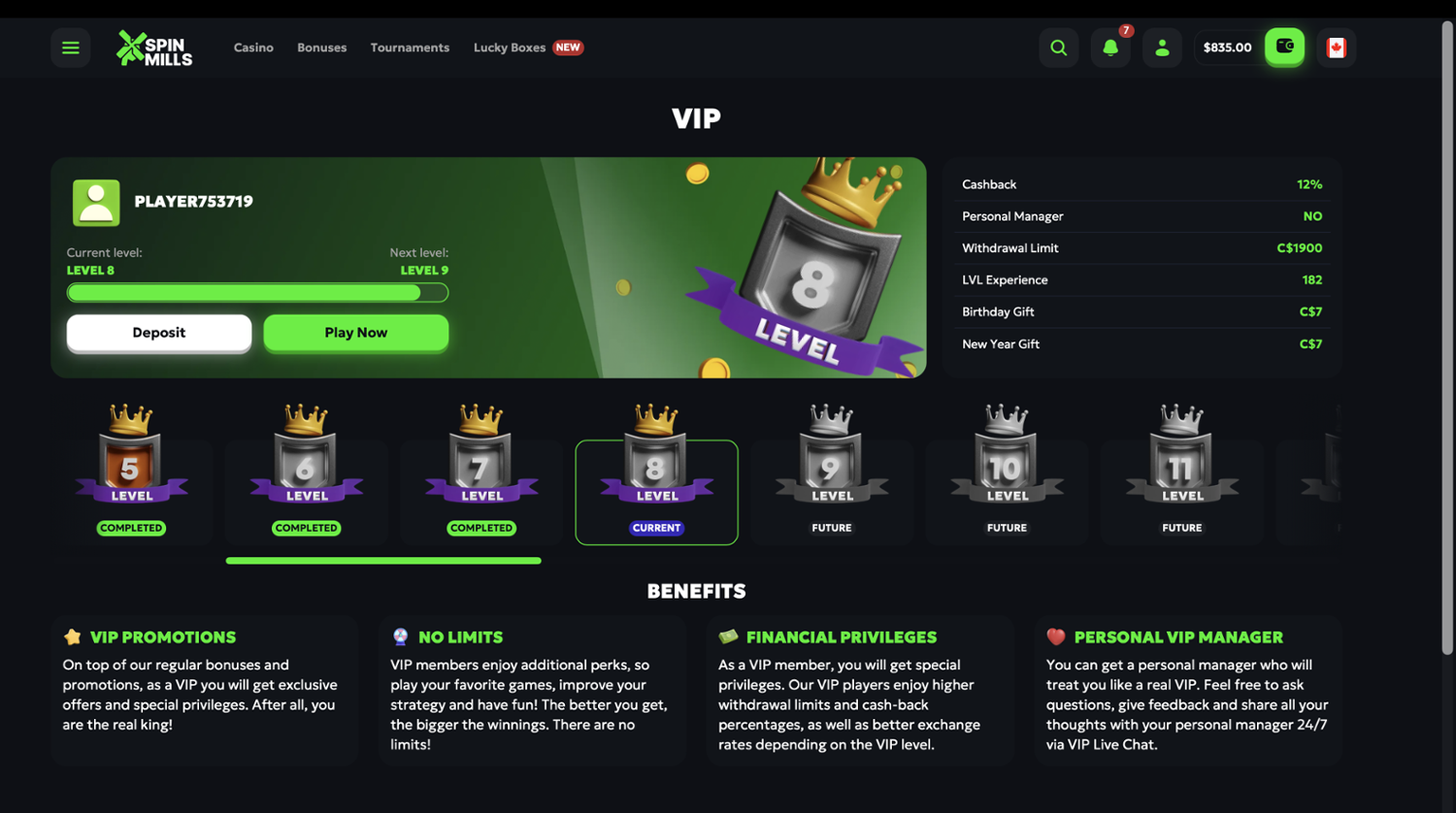Open the Casino menu
The width and height of the screenshot is (1456, 813).
coord(253,48)
